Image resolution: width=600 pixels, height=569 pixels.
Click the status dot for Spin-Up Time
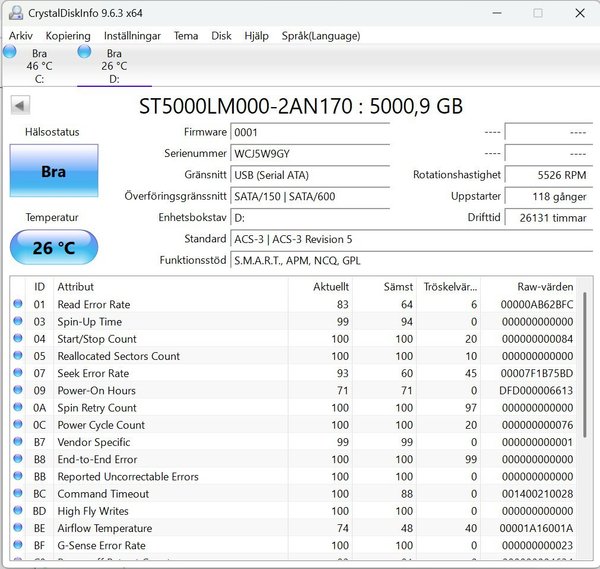pos(18,321)
